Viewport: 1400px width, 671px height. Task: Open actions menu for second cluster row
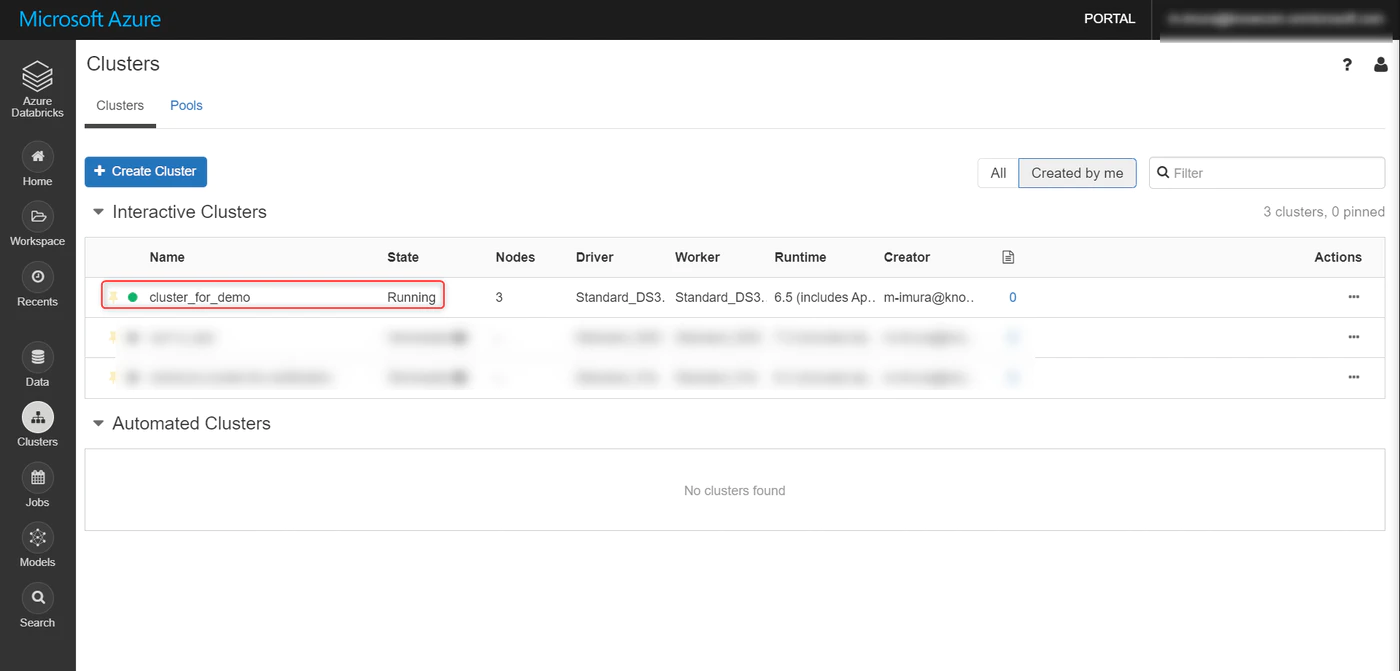(x=1353, y=337)
